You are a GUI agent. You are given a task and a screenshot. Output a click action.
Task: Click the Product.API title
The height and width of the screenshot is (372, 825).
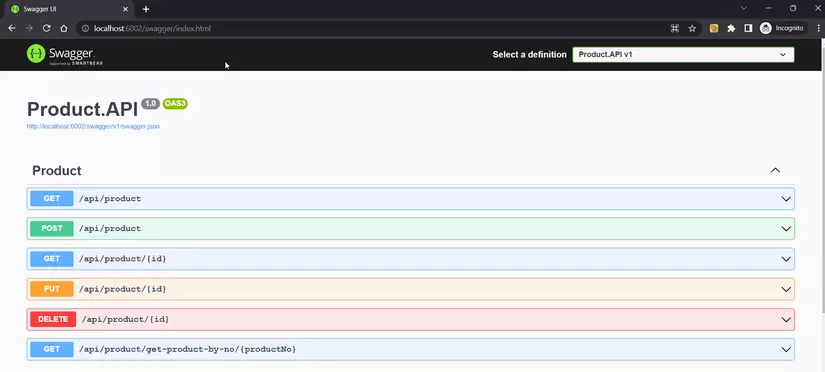[x=82, y=109]
